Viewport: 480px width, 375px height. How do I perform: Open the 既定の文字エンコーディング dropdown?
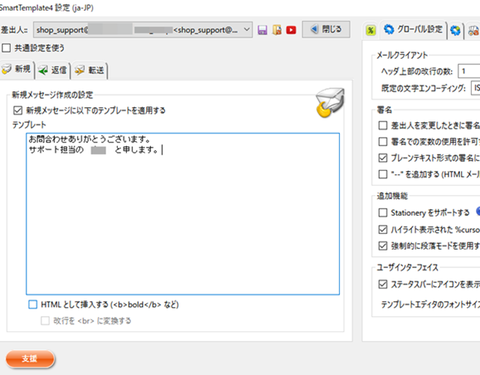click(x=475, y=88)
